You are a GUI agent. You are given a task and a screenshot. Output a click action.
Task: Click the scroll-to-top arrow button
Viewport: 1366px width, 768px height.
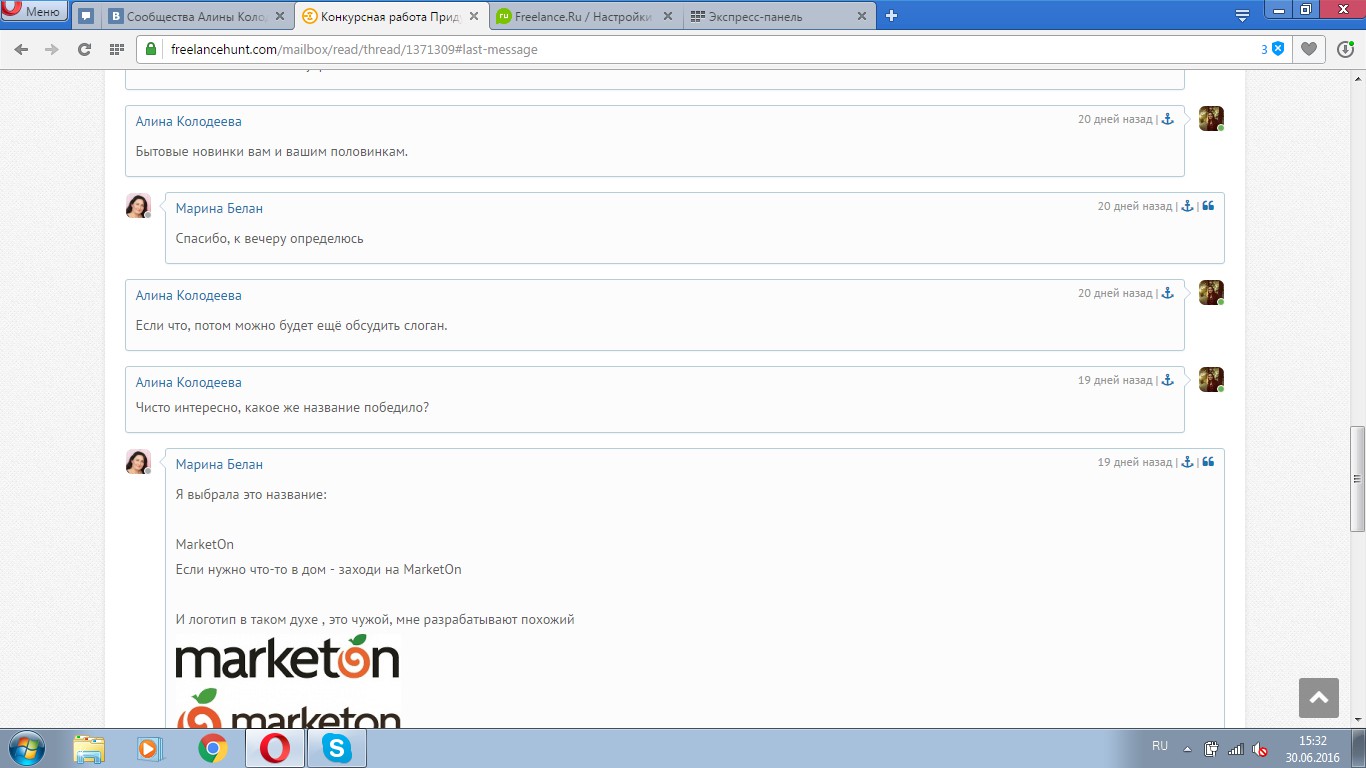(1318, 698)
